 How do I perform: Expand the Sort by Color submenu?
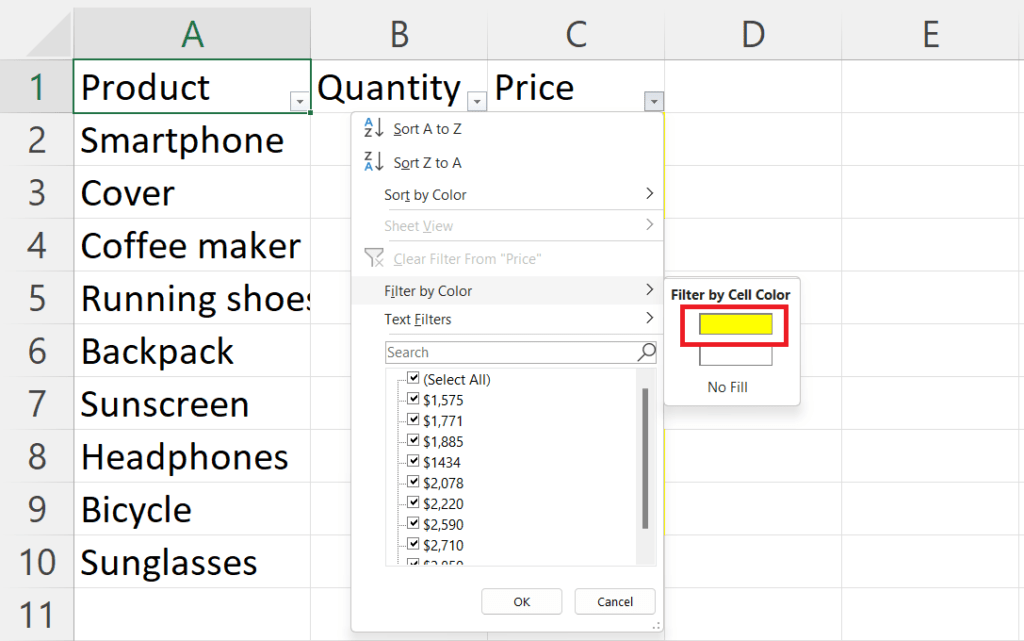424,194
